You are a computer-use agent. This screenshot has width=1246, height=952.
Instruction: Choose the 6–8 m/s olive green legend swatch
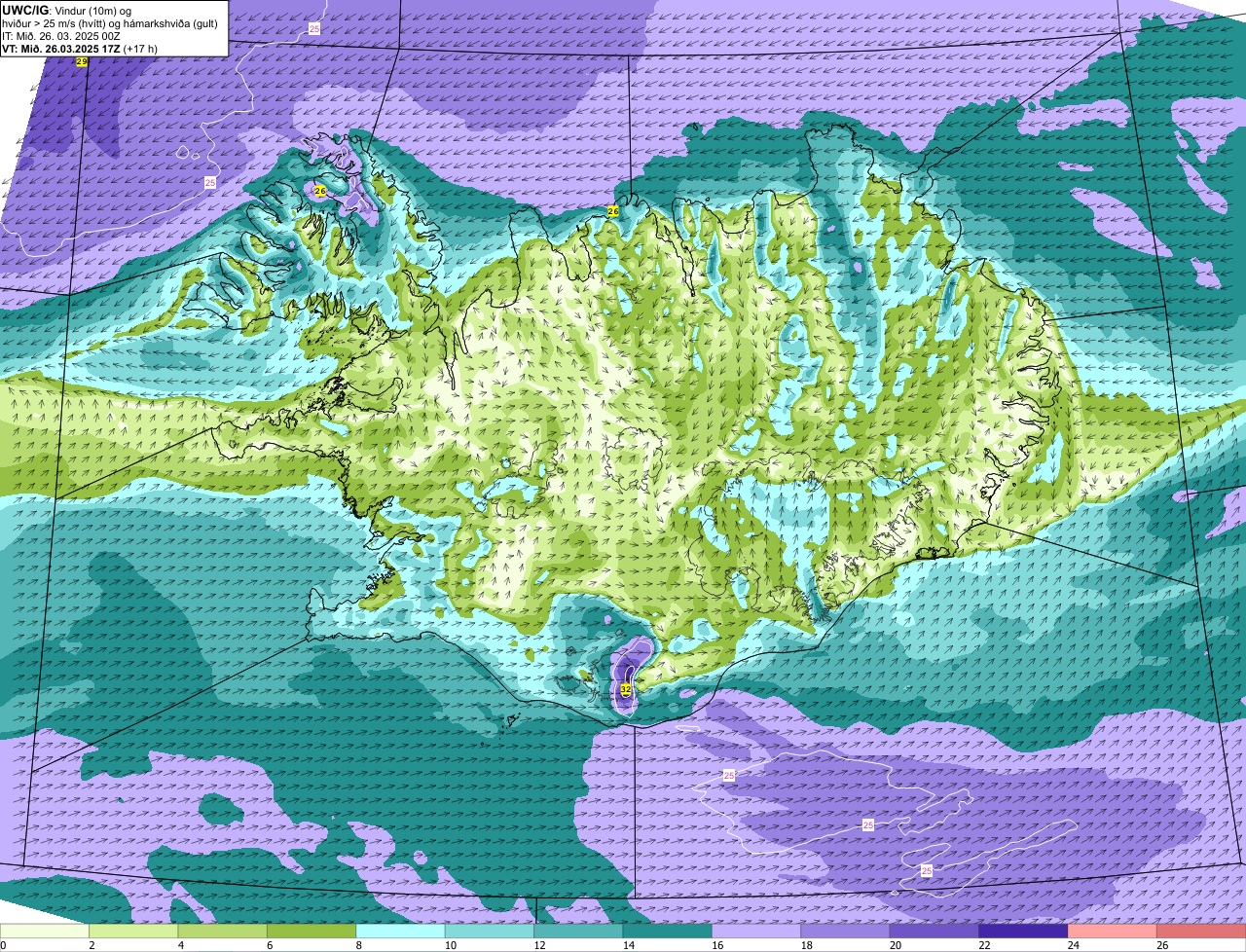coord(311,931)
